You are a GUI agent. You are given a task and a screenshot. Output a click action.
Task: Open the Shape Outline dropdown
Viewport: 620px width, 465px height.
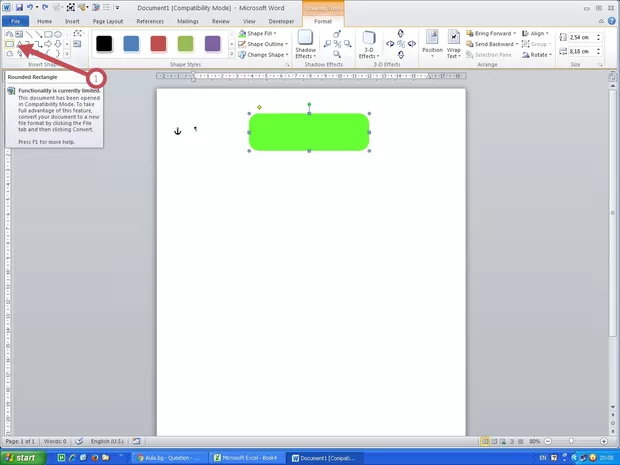[263, 44]
